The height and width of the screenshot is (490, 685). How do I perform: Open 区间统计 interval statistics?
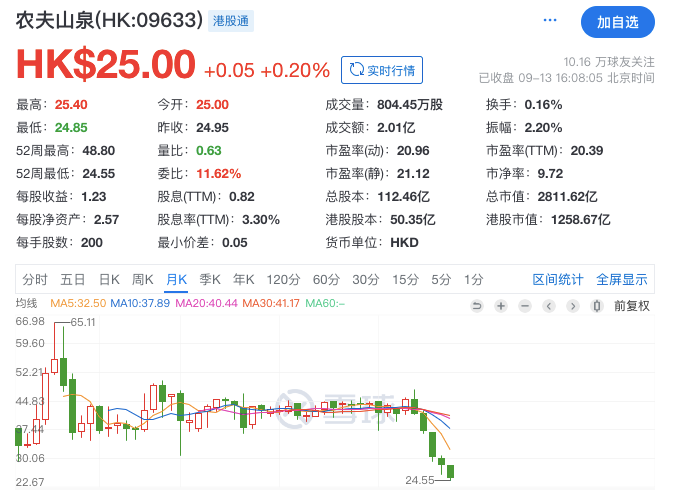pyautogui.click(x=558, y=279)
